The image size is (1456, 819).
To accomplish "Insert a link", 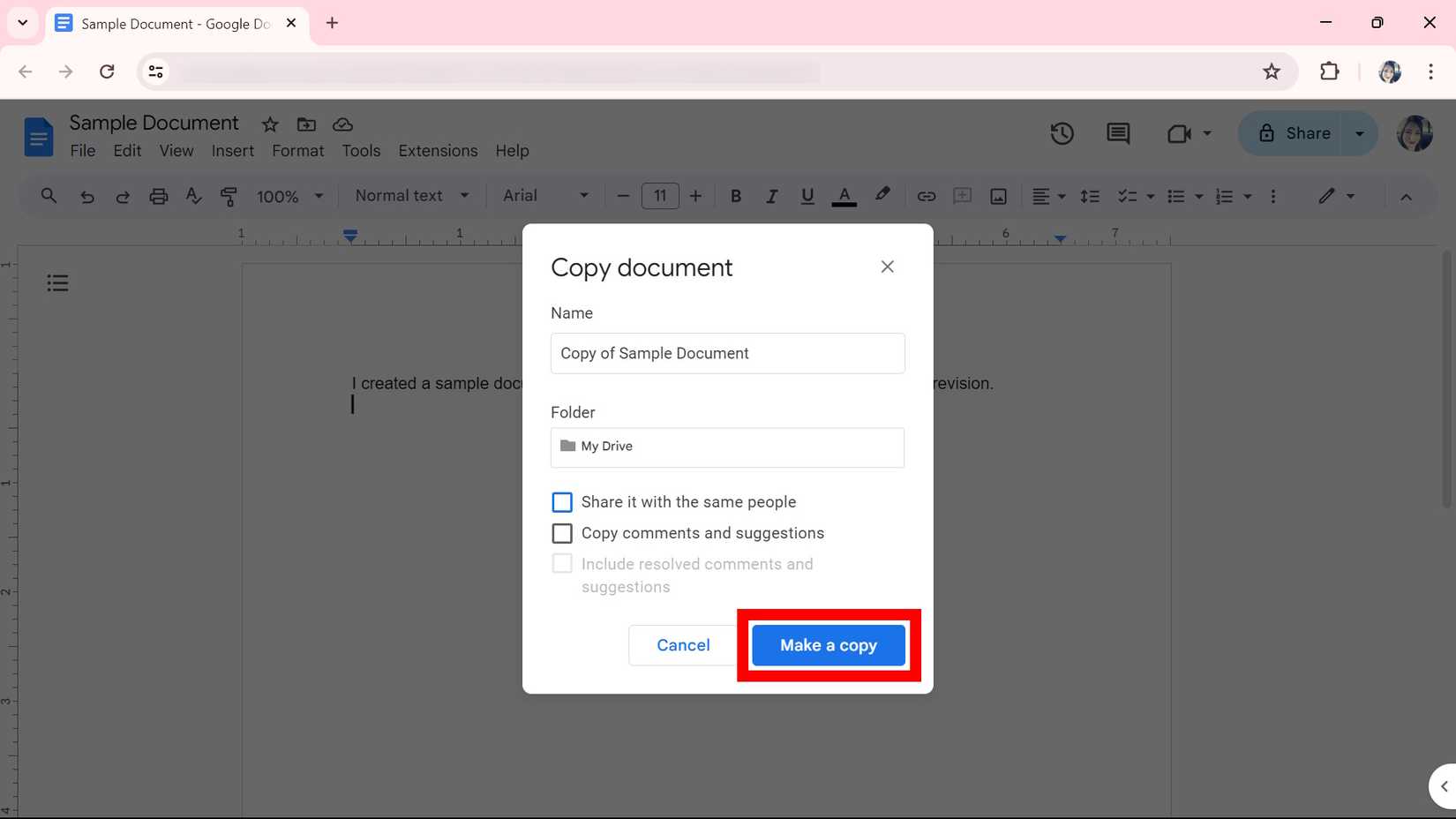I will click(926, 196).
